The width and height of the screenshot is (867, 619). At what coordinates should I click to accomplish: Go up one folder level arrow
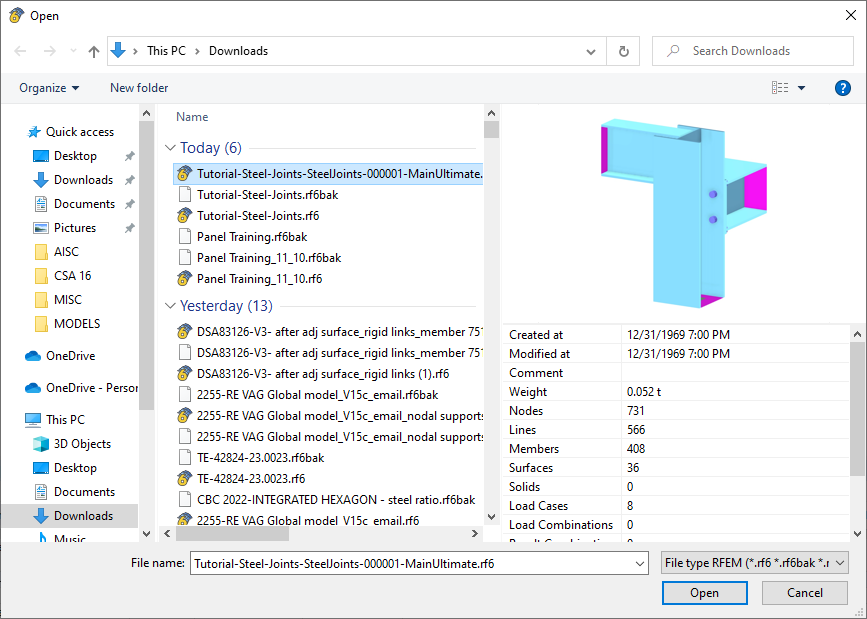coord(94,51)
